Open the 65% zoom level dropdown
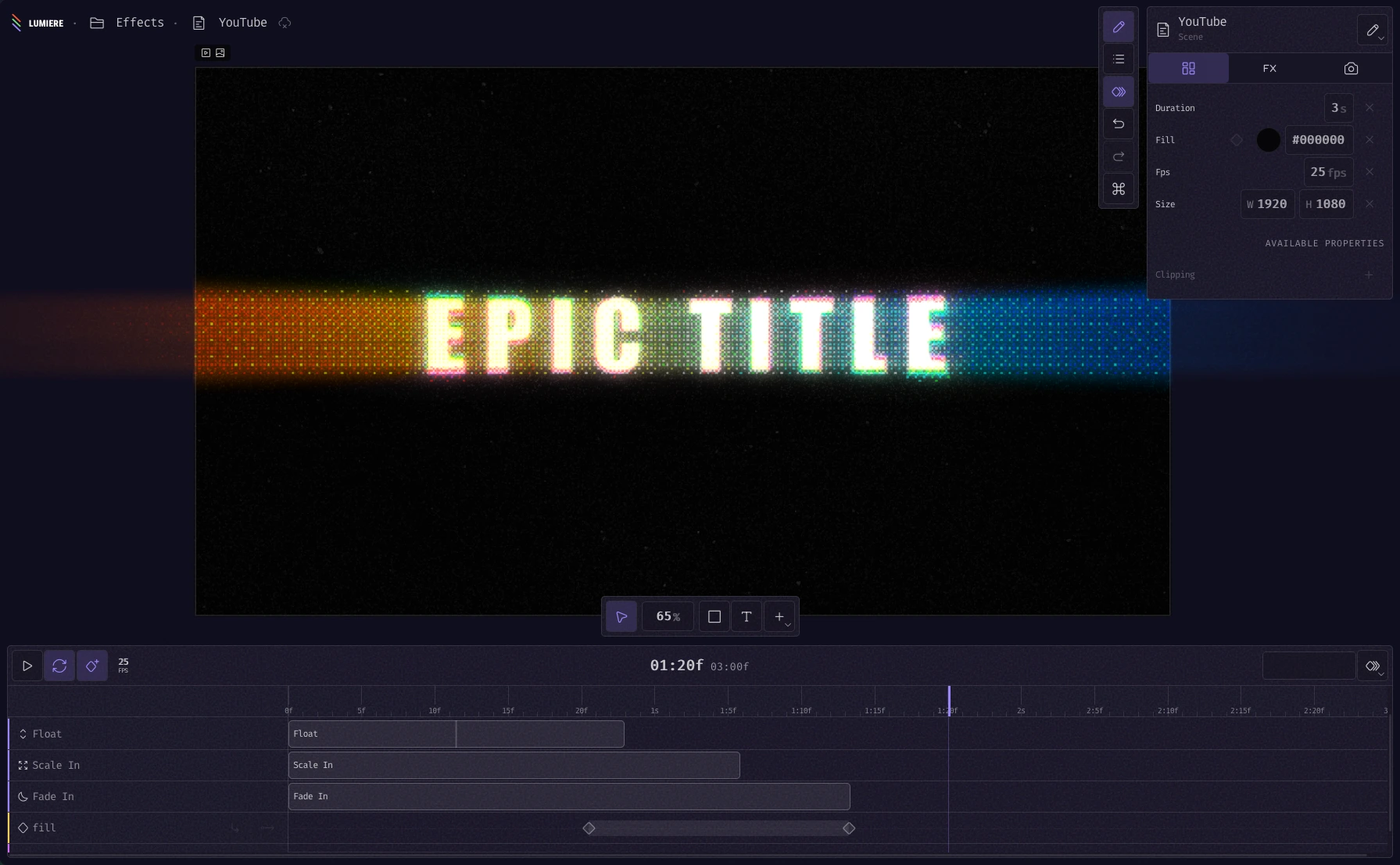The height and width of the screenshot is (865, 1400). pyautogui.click(x=668, y=616)
